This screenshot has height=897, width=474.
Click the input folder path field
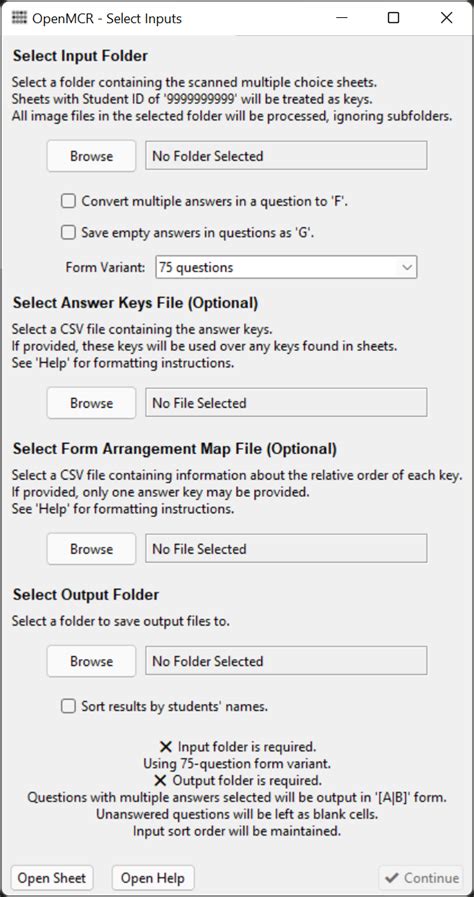[286, 156]
